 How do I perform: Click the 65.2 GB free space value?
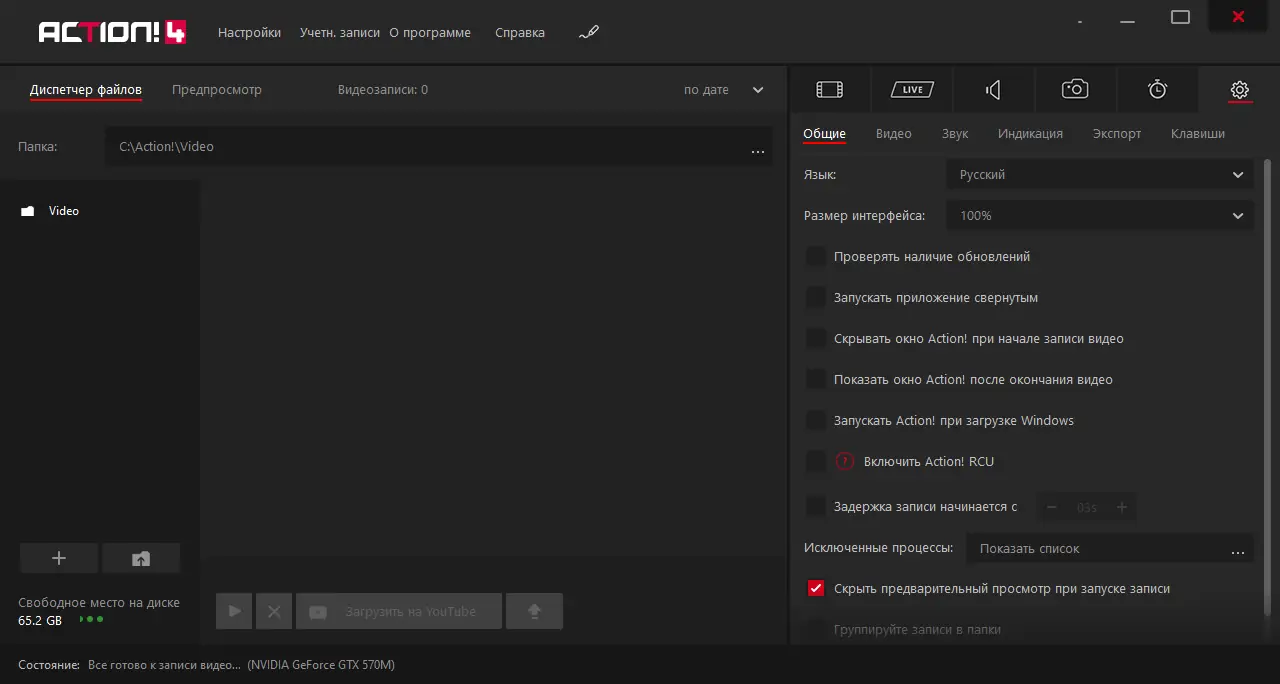(x=40, y=621)
